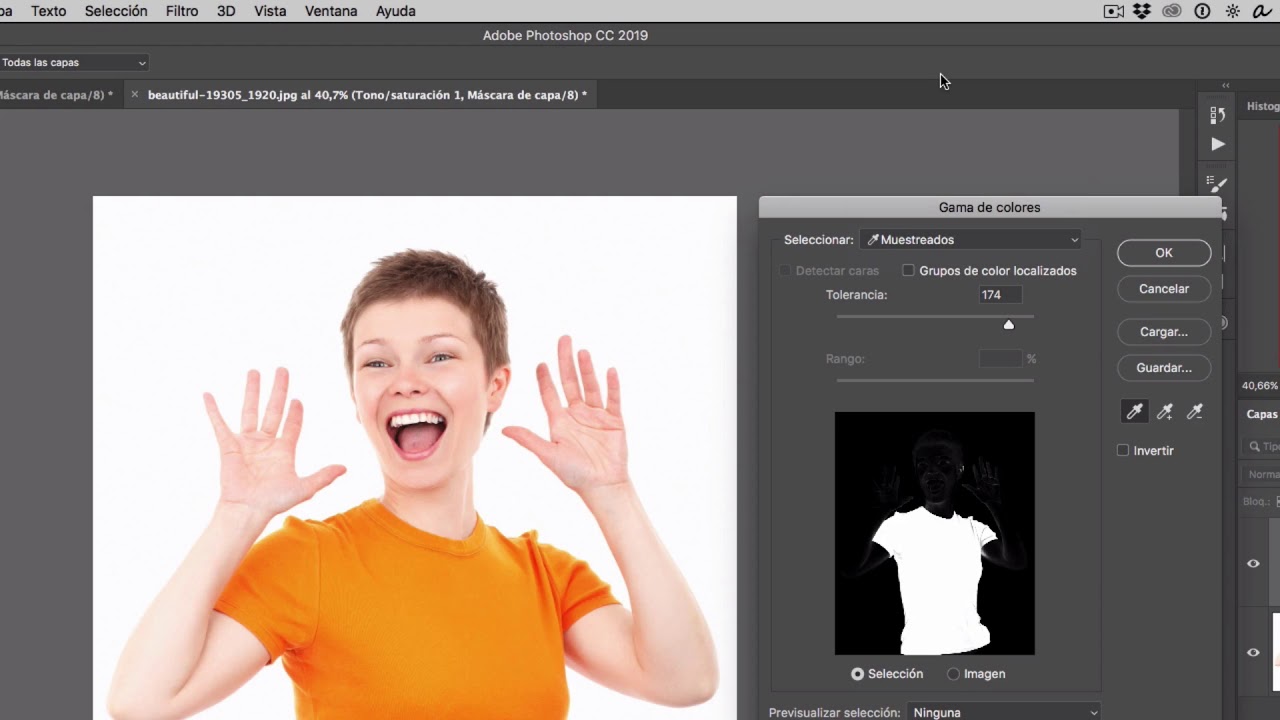
Task: Open the Ventana menu
Action: [x=331, y=11]
